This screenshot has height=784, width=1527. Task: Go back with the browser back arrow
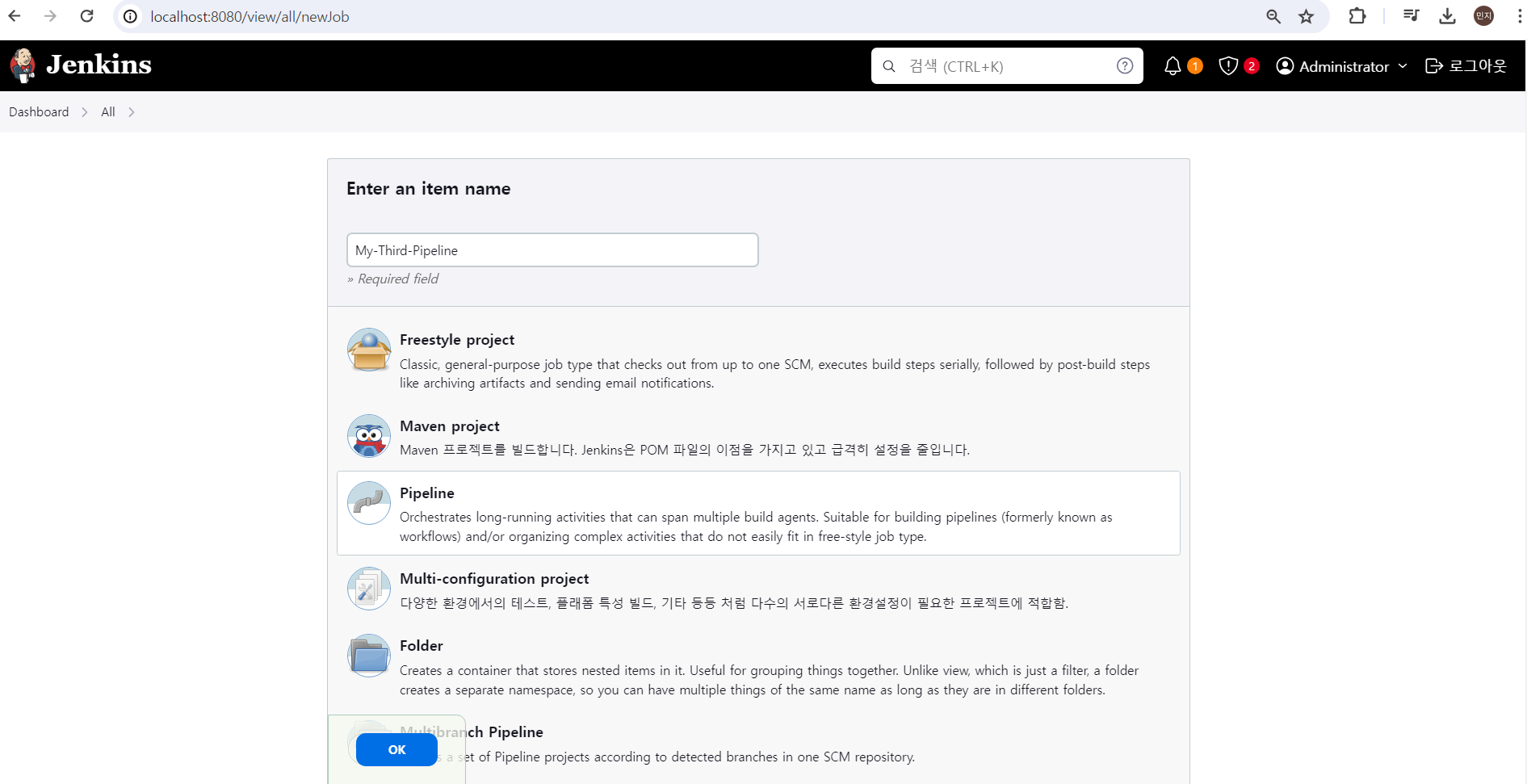tap(15, 16)
